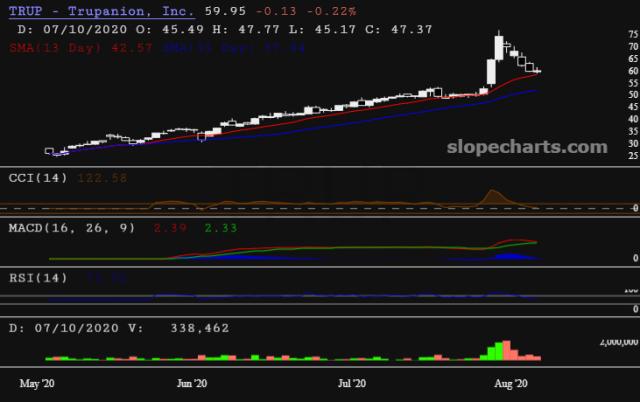Click the May '20 date axis label
This screenshot has width=640, height=402.
(37, 384)
